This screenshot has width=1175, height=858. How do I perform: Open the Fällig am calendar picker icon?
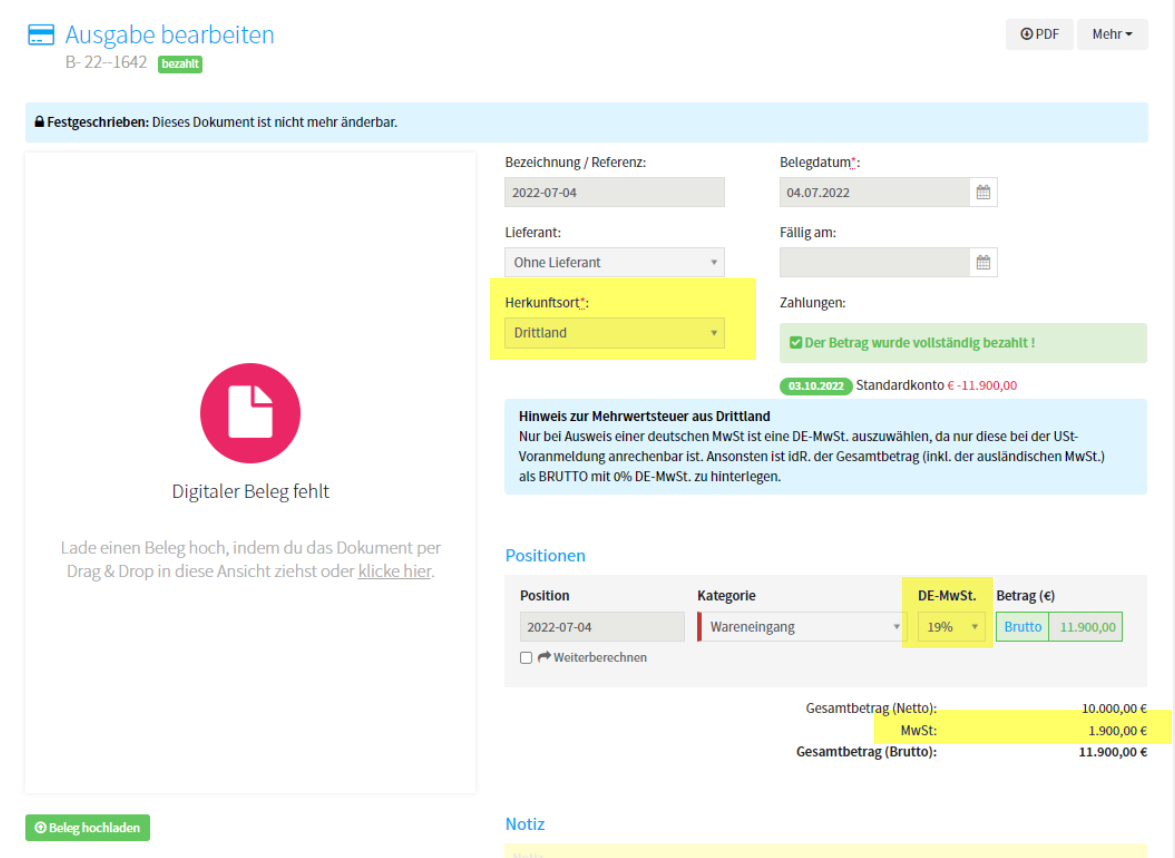[x=983, y=262]
